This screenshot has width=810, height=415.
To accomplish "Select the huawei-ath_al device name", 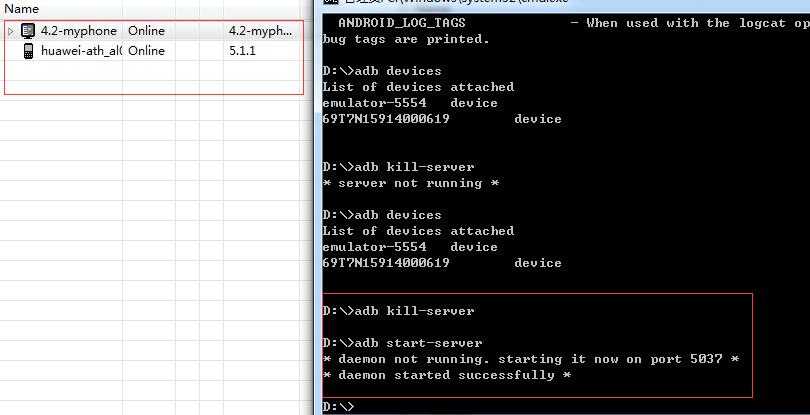I will coord(82,51).
